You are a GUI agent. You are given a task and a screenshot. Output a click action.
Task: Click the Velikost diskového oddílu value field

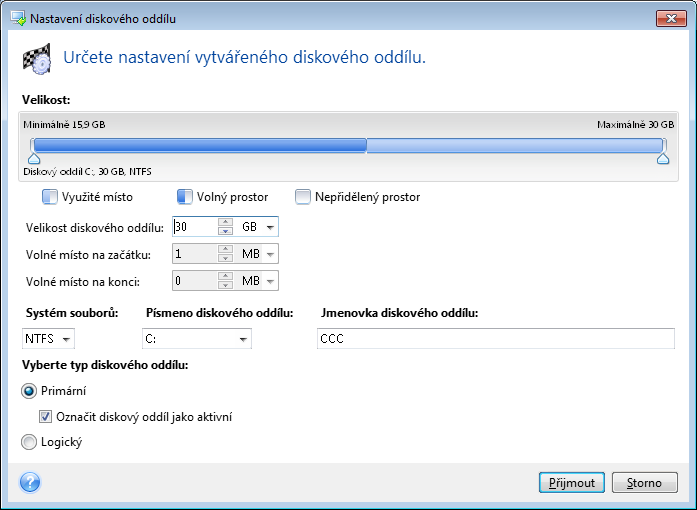pos(196,227)
